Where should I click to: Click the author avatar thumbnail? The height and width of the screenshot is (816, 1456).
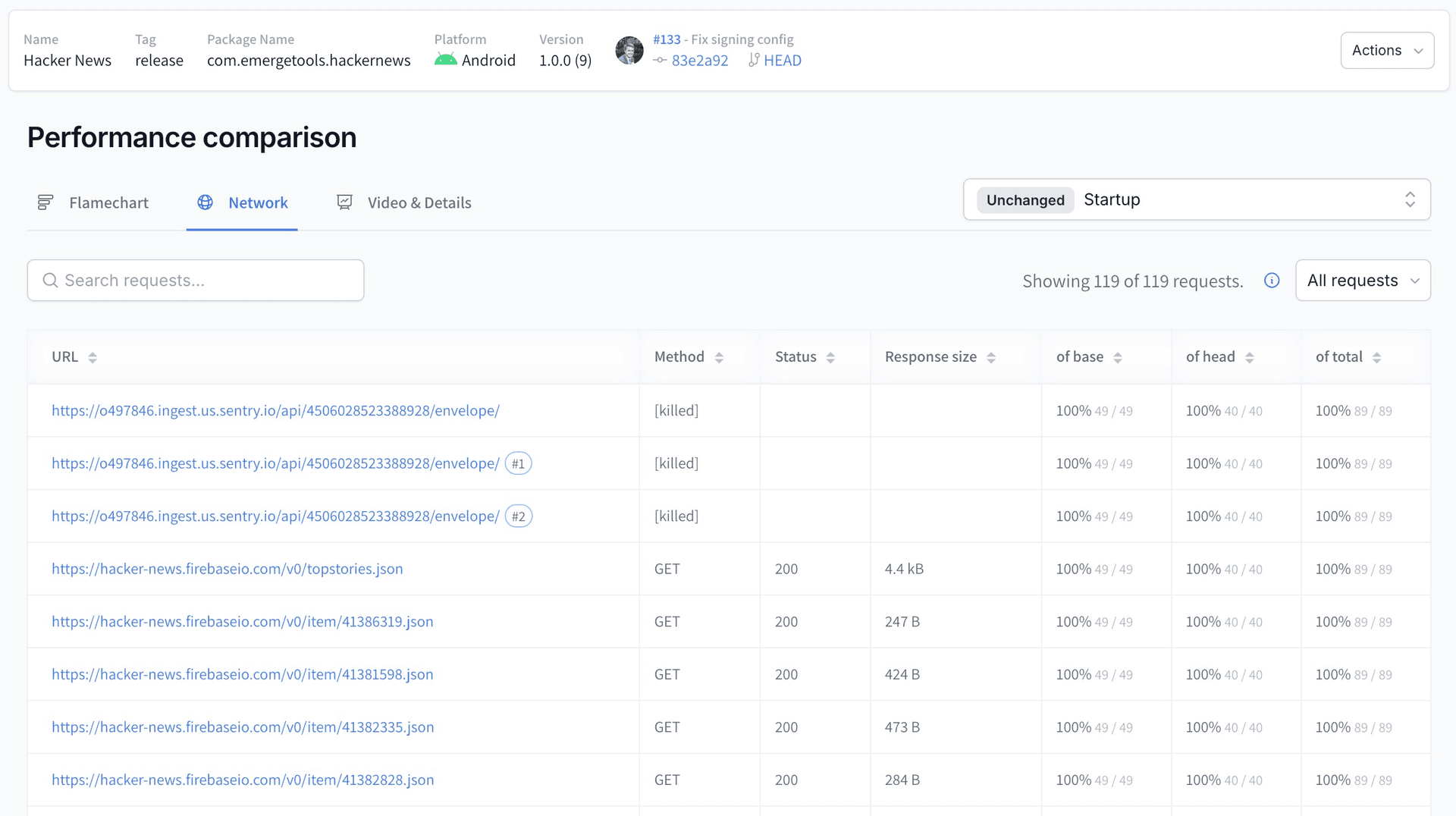coord(629,50)
